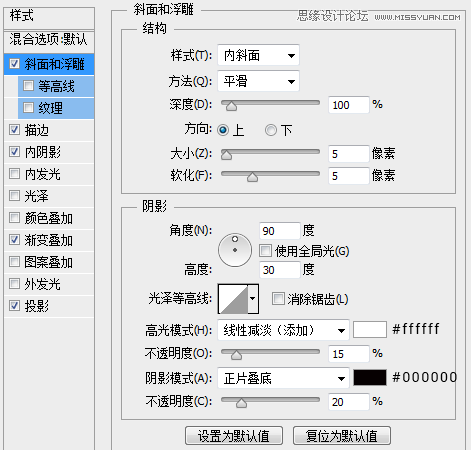This screenshot has height=450, width=471.
Task: Open the 方法 平滑 dropdown
Action: (x=258, y=81)
